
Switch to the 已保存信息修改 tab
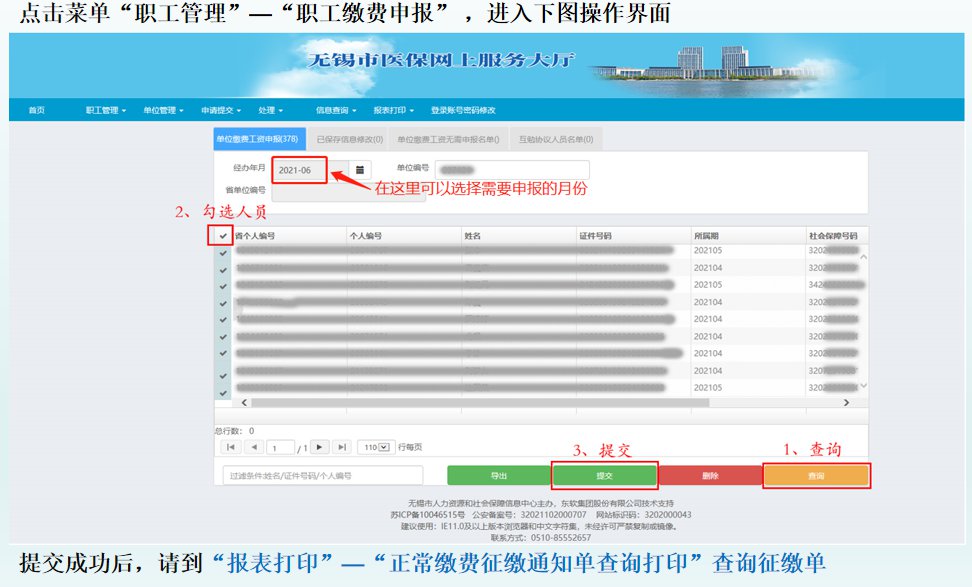[x=349, y=140]
